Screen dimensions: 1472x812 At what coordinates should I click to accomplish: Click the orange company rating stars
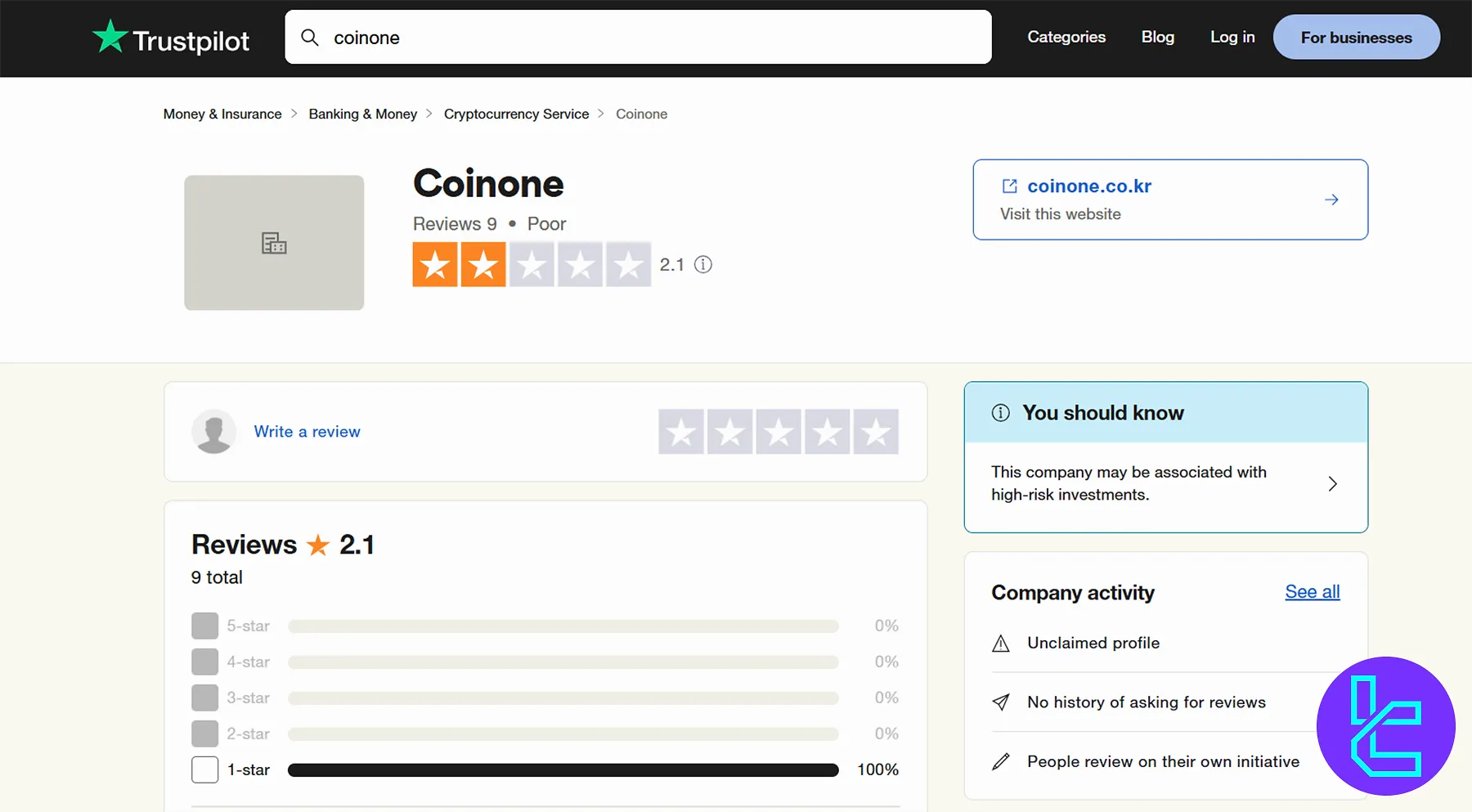[532, 264]
